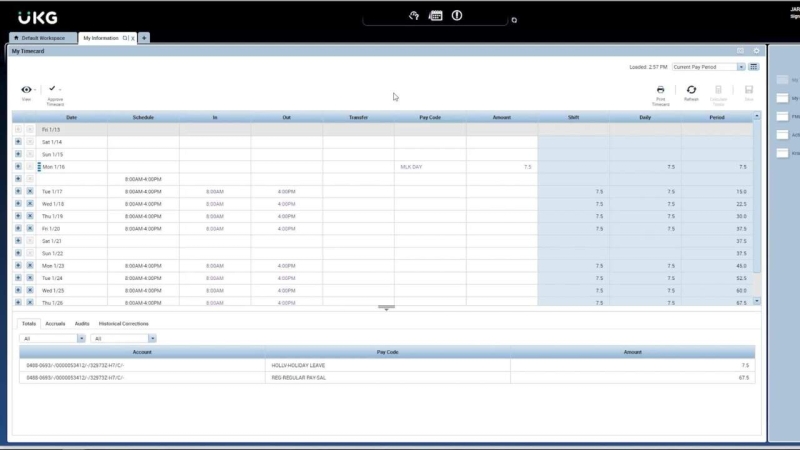Add a new workspace tab with plus button

click(144, 38)
